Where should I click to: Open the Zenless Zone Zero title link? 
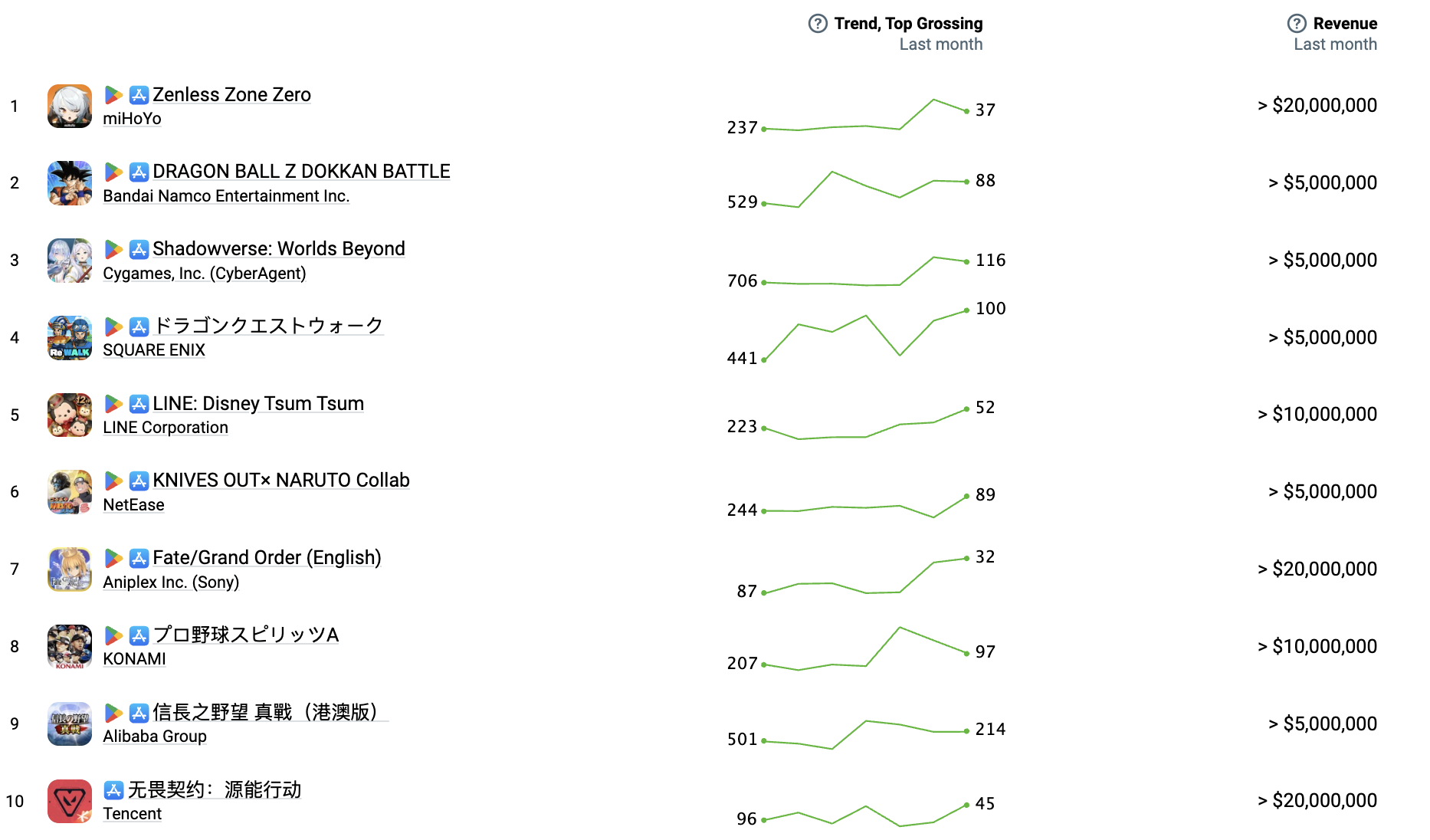(231, 95)
